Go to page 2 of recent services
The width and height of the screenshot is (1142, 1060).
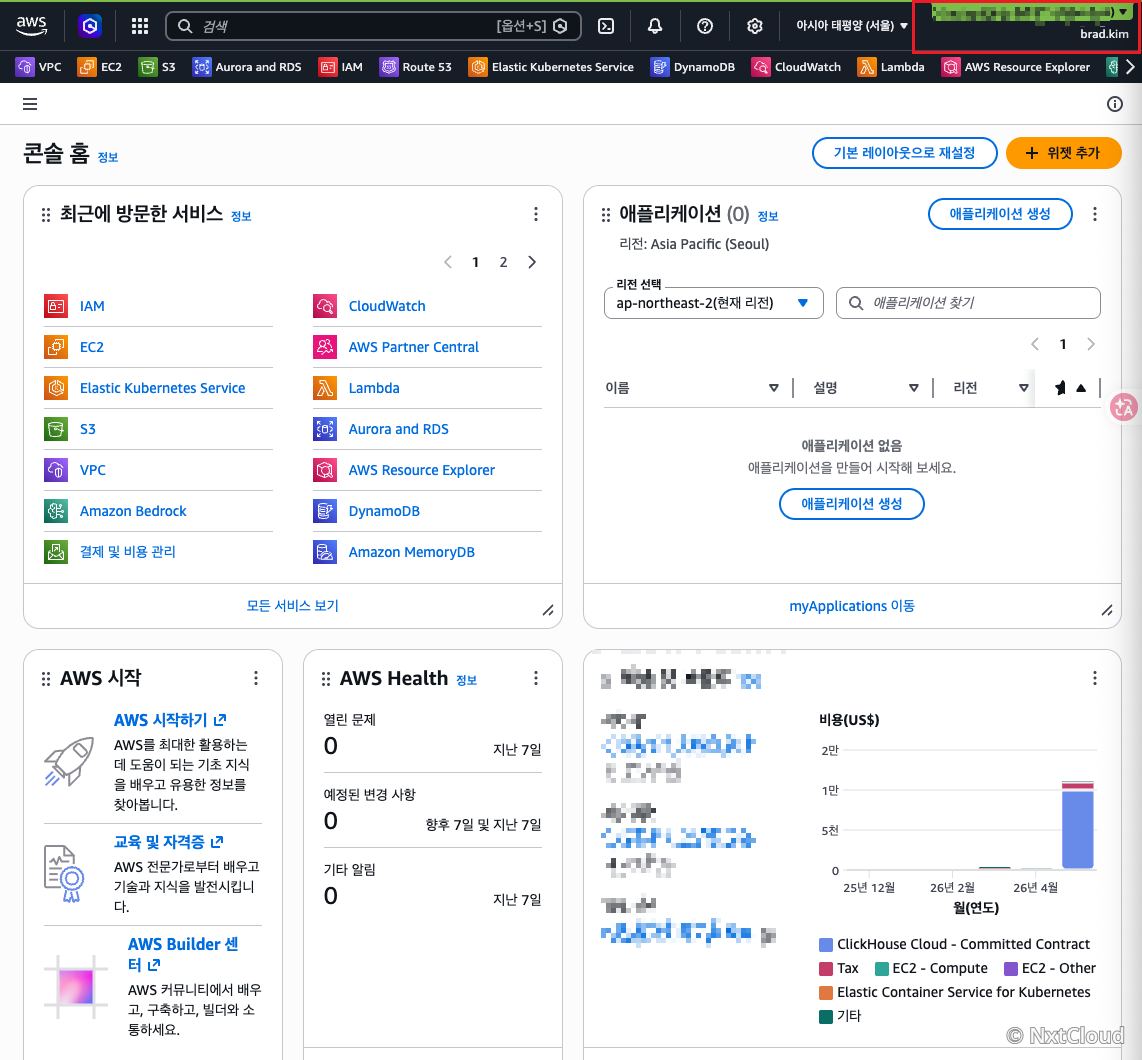coord(503,262)
